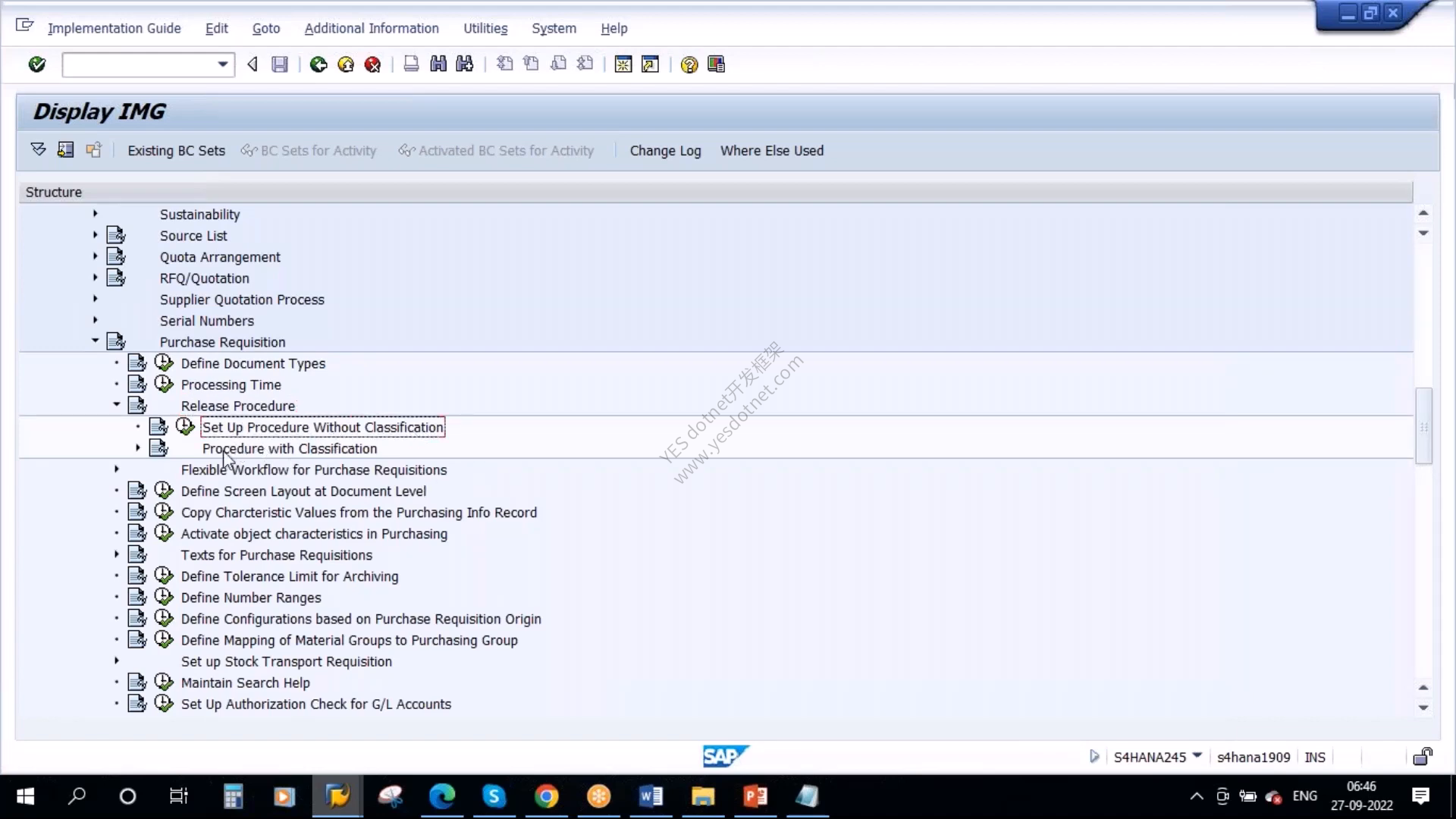Click the tree vertical scrollbar thumb
This screenshot has height=819, width=1456.
click(x=1423, y=425)
